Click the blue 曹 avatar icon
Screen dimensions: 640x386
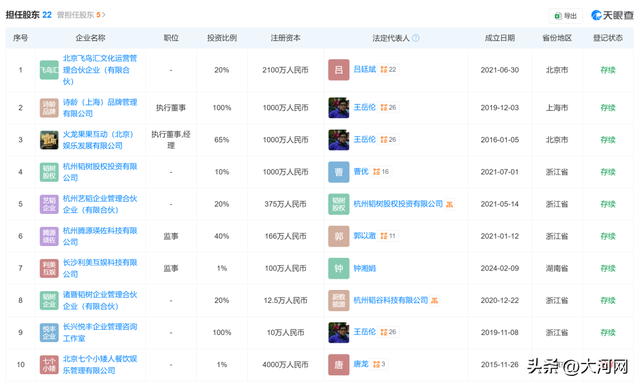(339, 172)
